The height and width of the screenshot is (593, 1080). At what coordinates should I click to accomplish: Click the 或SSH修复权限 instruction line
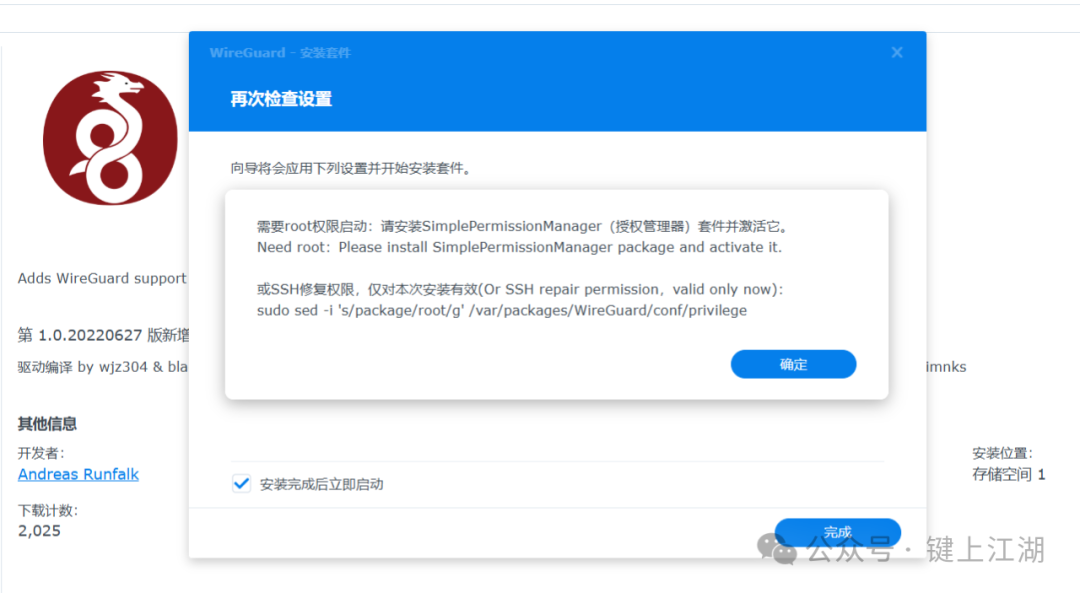click(x=520, y=289)
